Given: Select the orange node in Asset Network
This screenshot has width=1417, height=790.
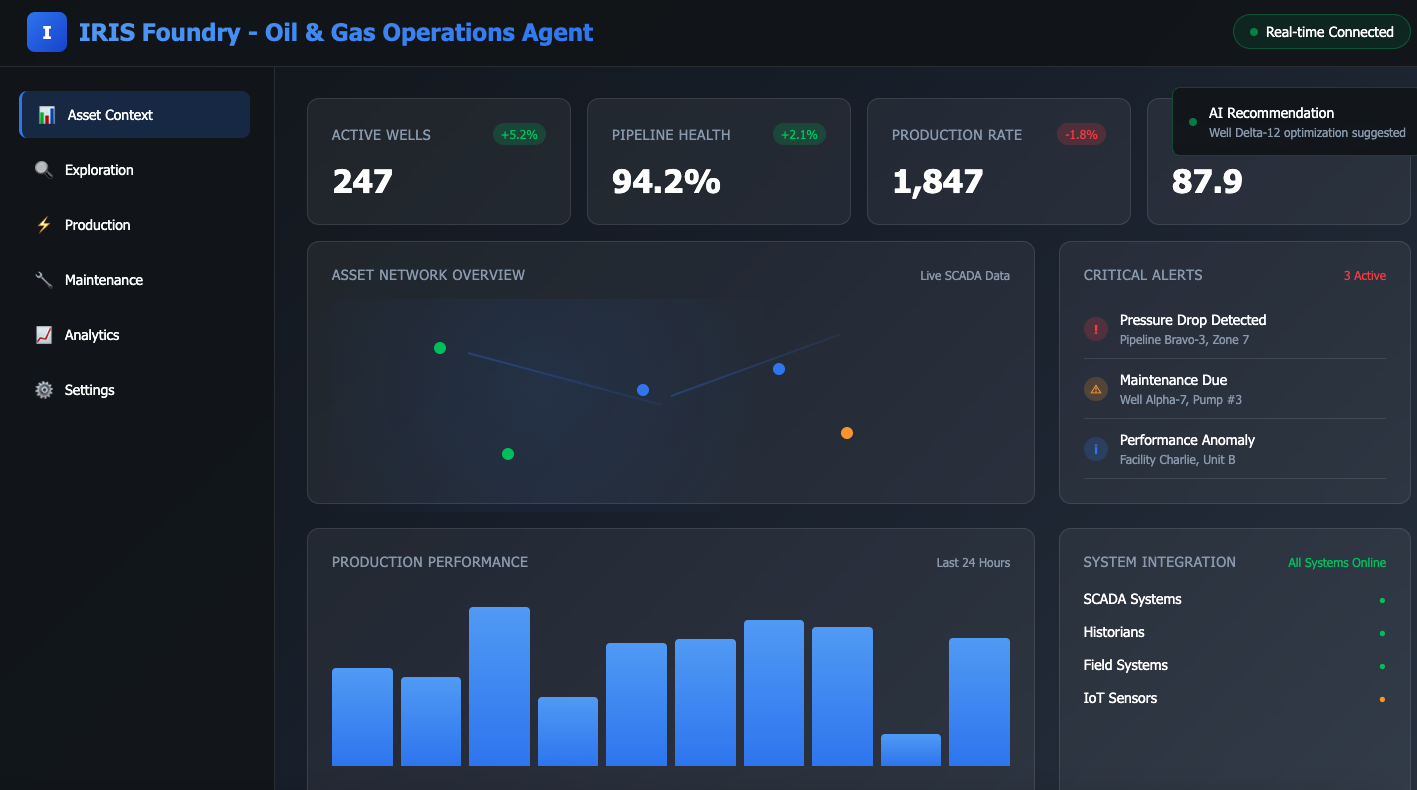Looking at the screenshot, I should tap(847, 433).
